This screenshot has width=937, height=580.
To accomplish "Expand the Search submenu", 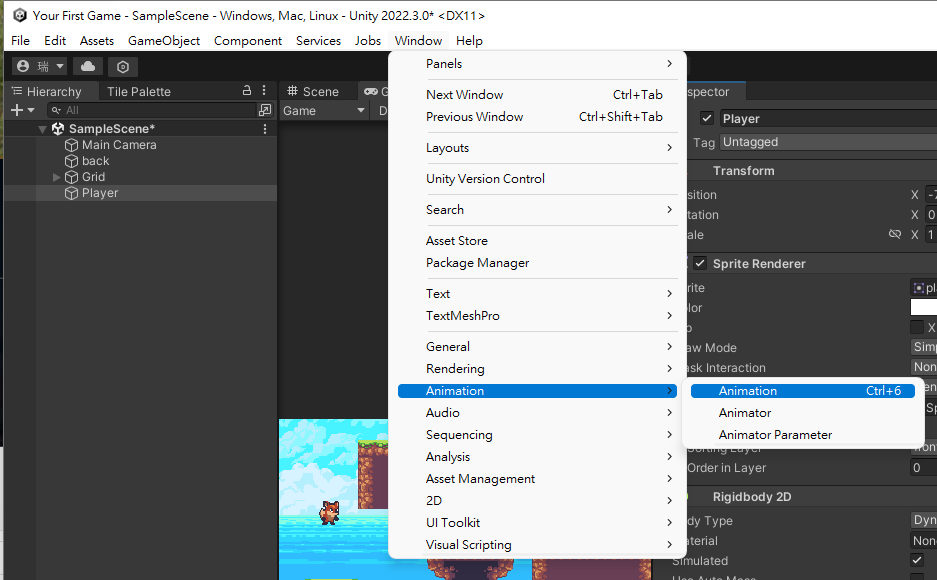I will 537,210.
